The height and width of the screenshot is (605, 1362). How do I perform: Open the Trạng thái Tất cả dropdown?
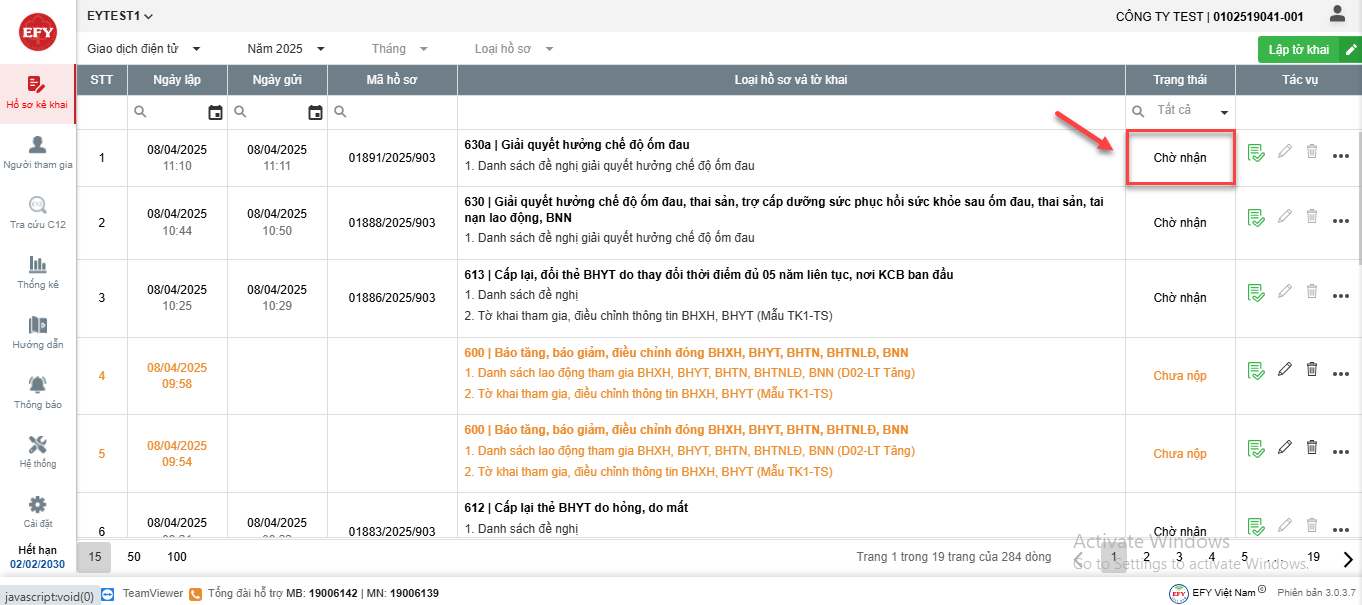1192,111
